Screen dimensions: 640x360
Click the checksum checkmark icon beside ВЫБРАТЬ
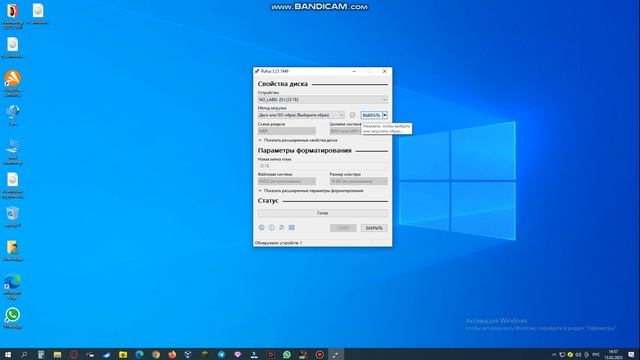click(353, 115)
